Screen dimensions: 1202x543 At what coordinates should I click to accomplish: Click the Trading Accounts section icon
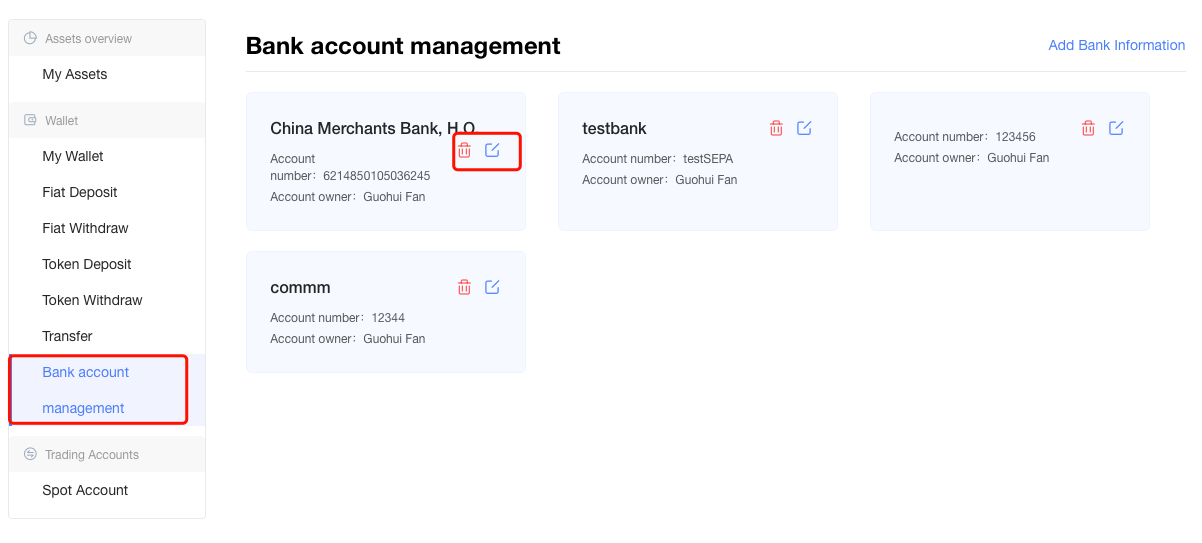[30, 454]
